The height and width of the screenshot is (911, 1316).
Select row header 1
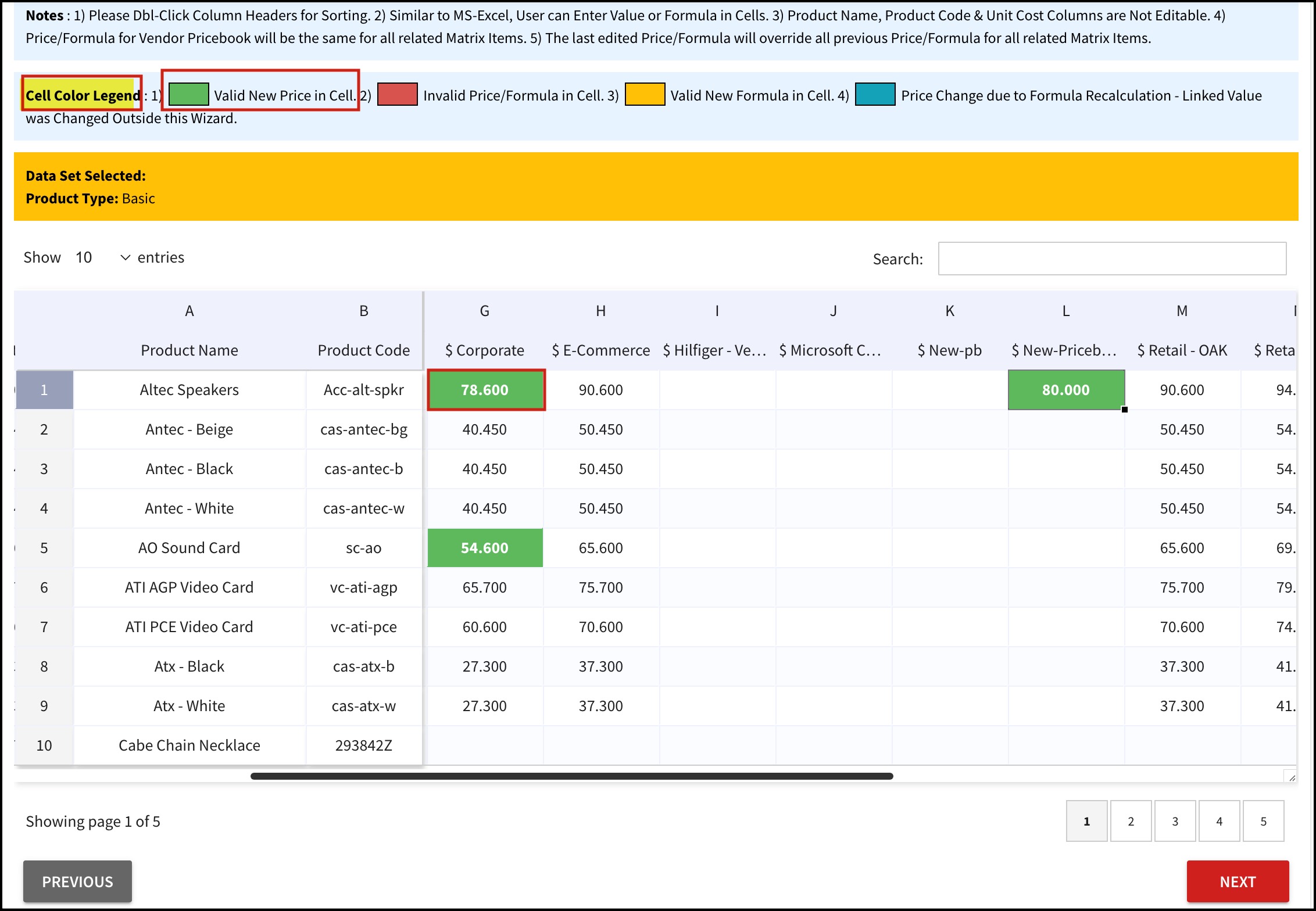pos(44,390)
